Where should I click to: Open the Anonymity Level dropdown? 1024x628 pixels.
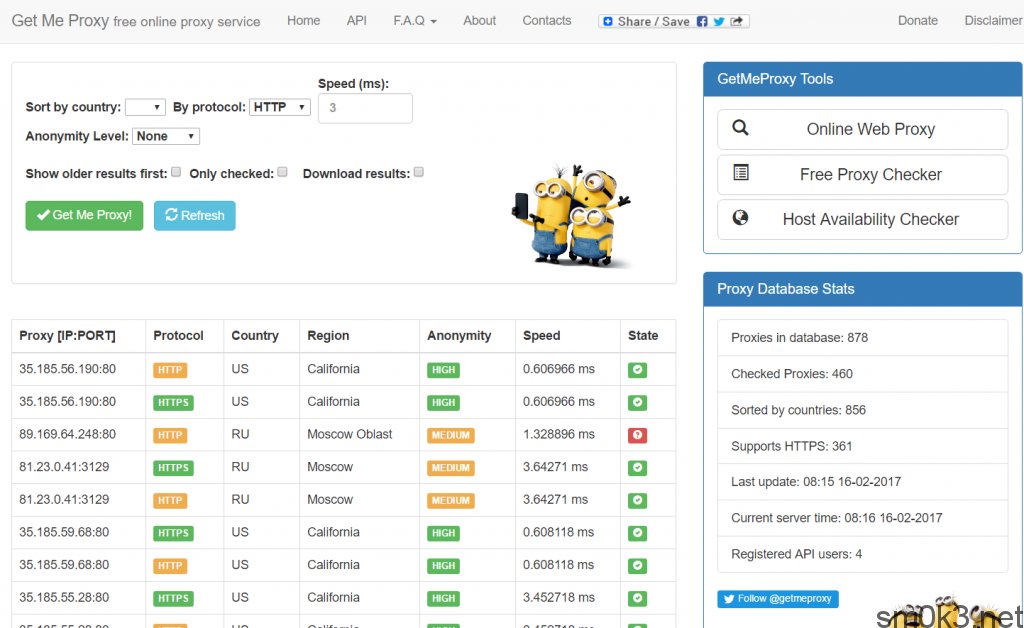click(166, 136)
